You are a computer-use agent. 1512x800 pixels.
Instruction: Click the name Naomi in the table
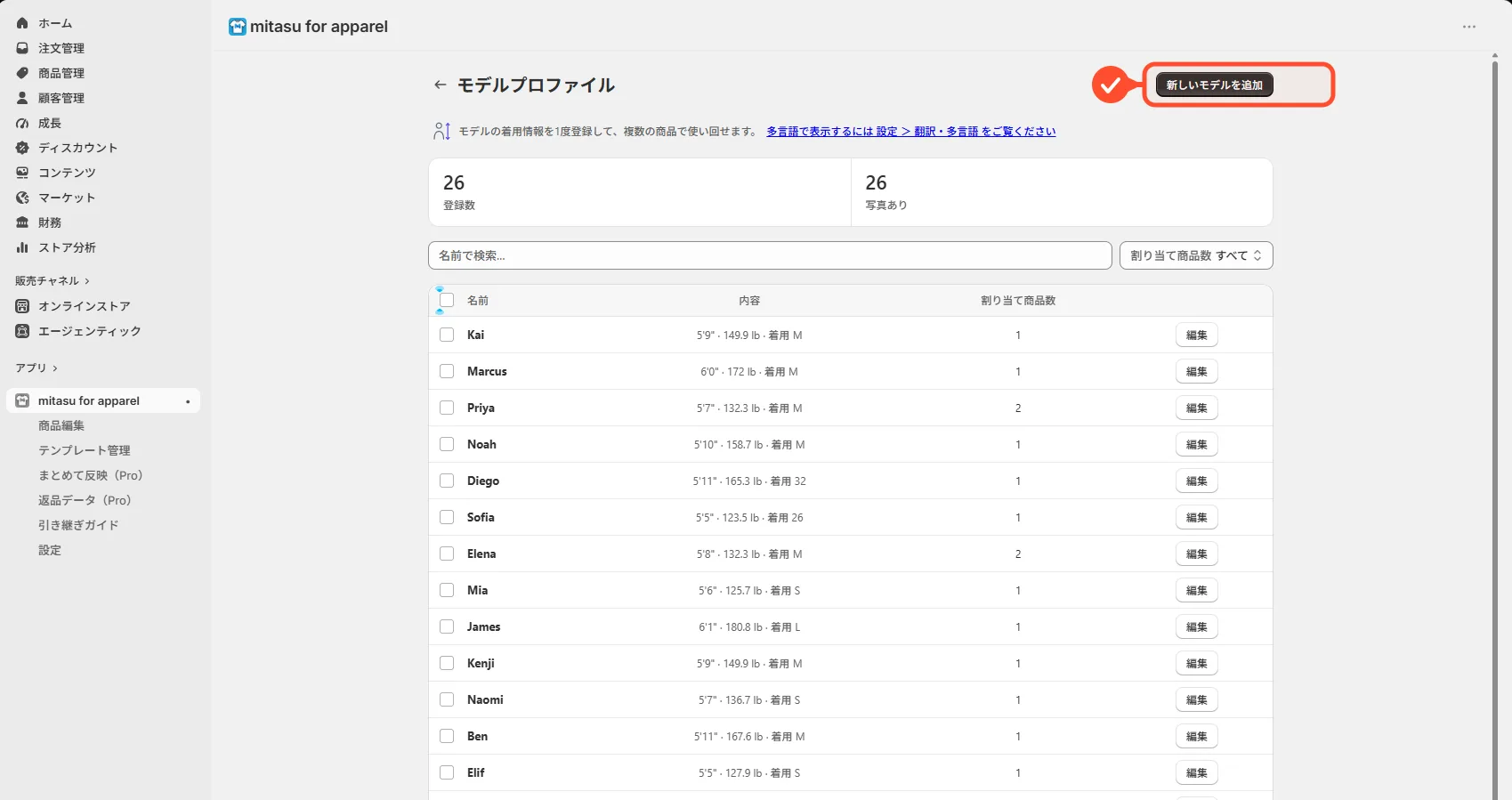coord(485,699)
